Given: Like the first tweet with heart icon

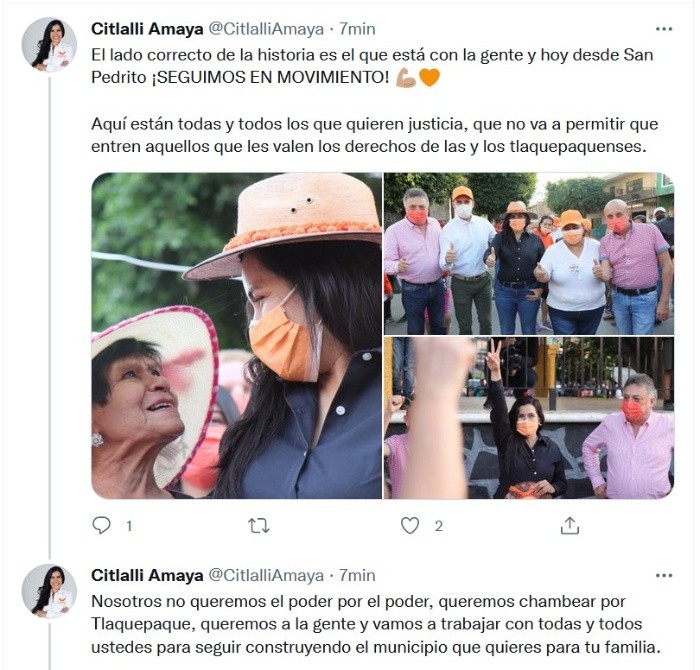Looking at the screenshot, I should pos(410,526).
